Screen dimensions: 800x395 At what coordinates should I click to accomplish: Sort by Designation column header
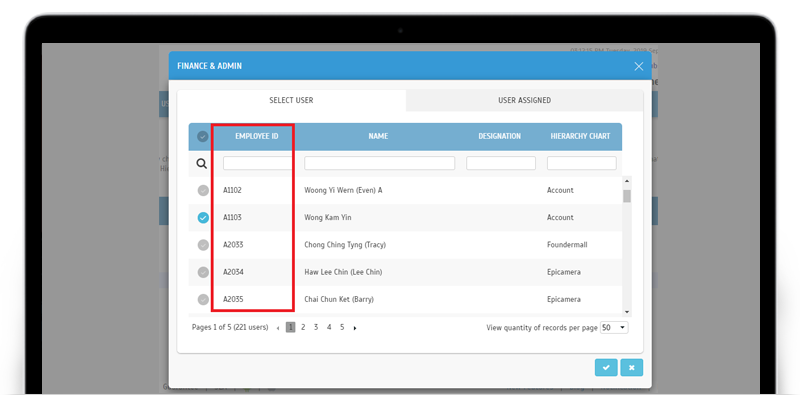click(x=499, y=136)
